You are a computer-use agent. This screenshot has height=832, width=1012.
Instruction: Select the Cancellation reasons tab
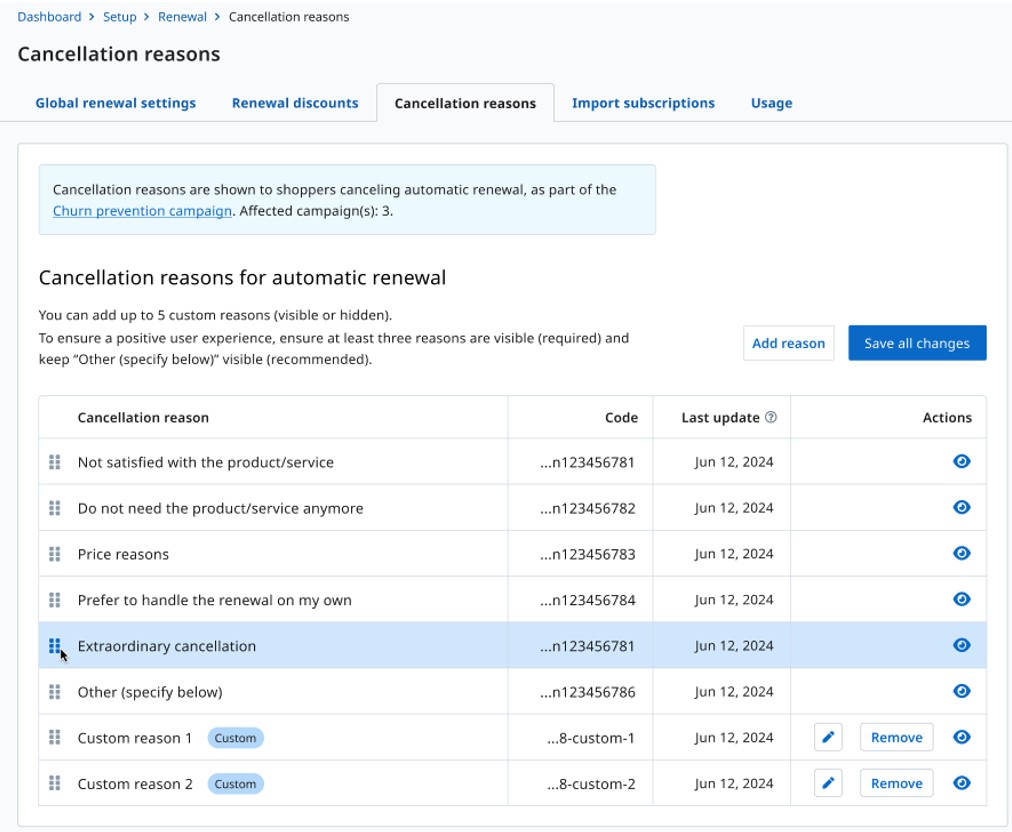pos(465,103)
